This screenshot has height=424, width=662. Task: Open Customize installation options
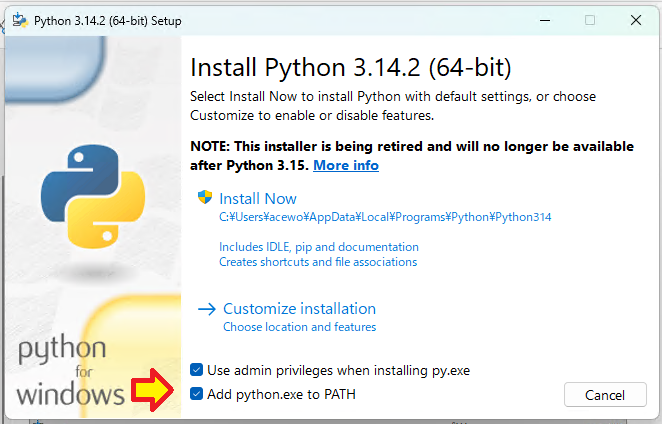point(299,309)
